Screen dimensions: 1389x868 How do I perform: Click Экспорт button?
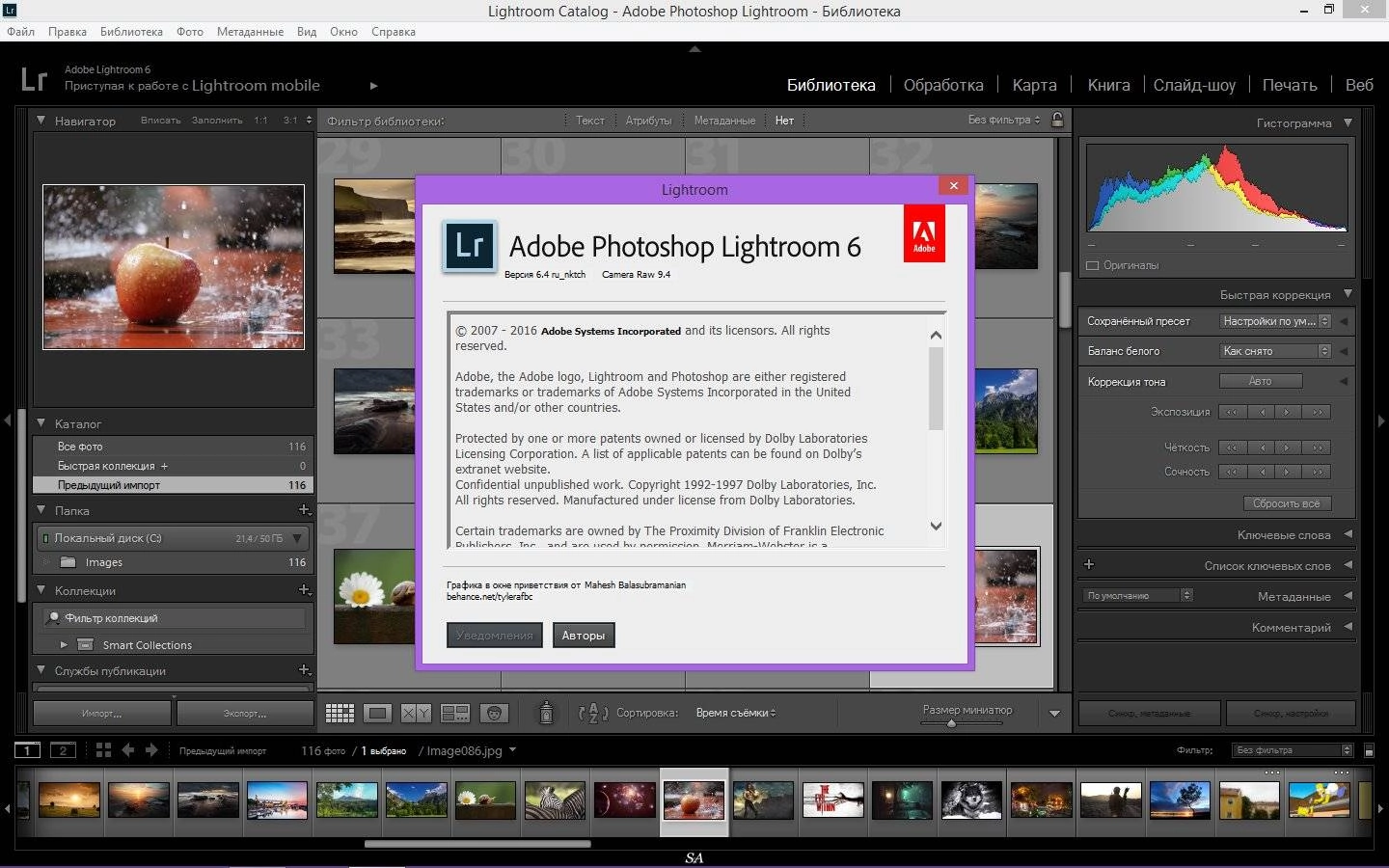(245, 714)
